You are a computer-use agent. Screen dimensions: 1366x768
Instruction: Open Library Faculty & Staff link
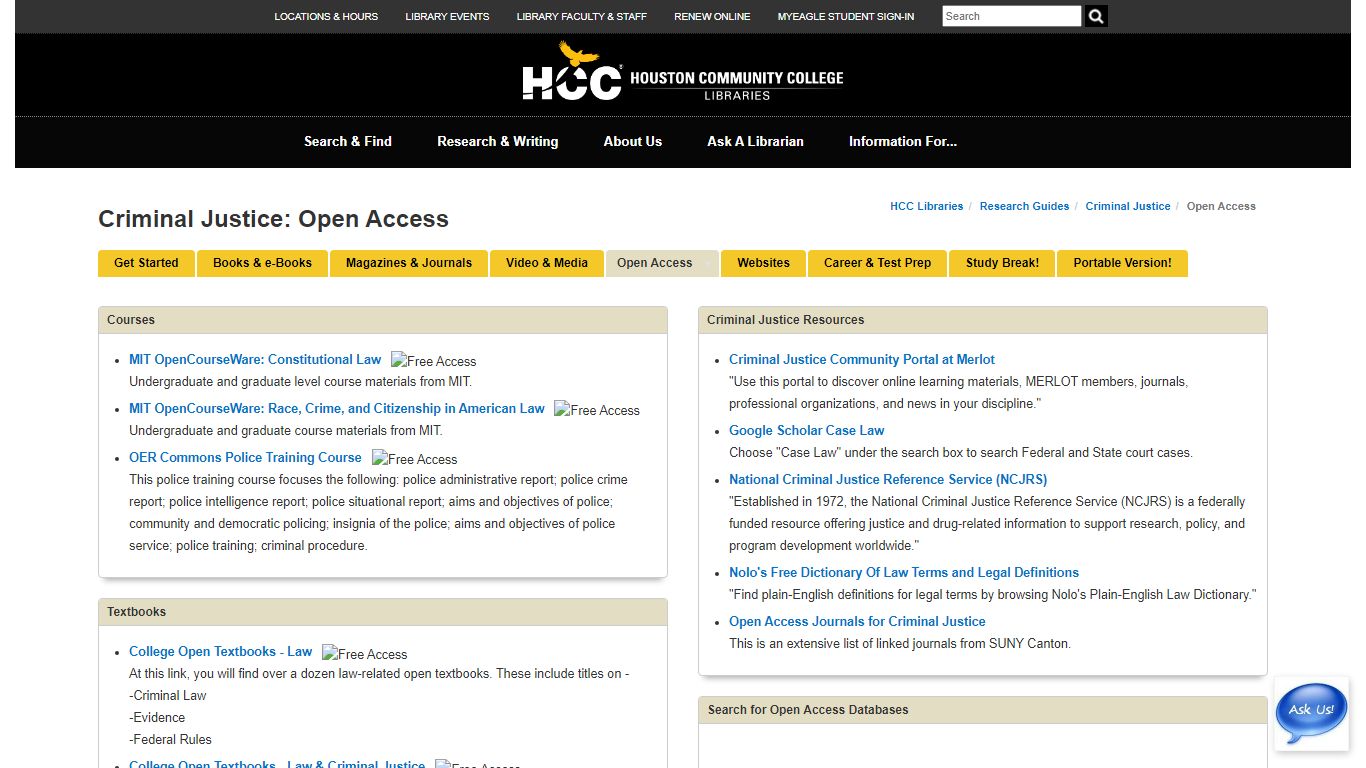point(581,16)
